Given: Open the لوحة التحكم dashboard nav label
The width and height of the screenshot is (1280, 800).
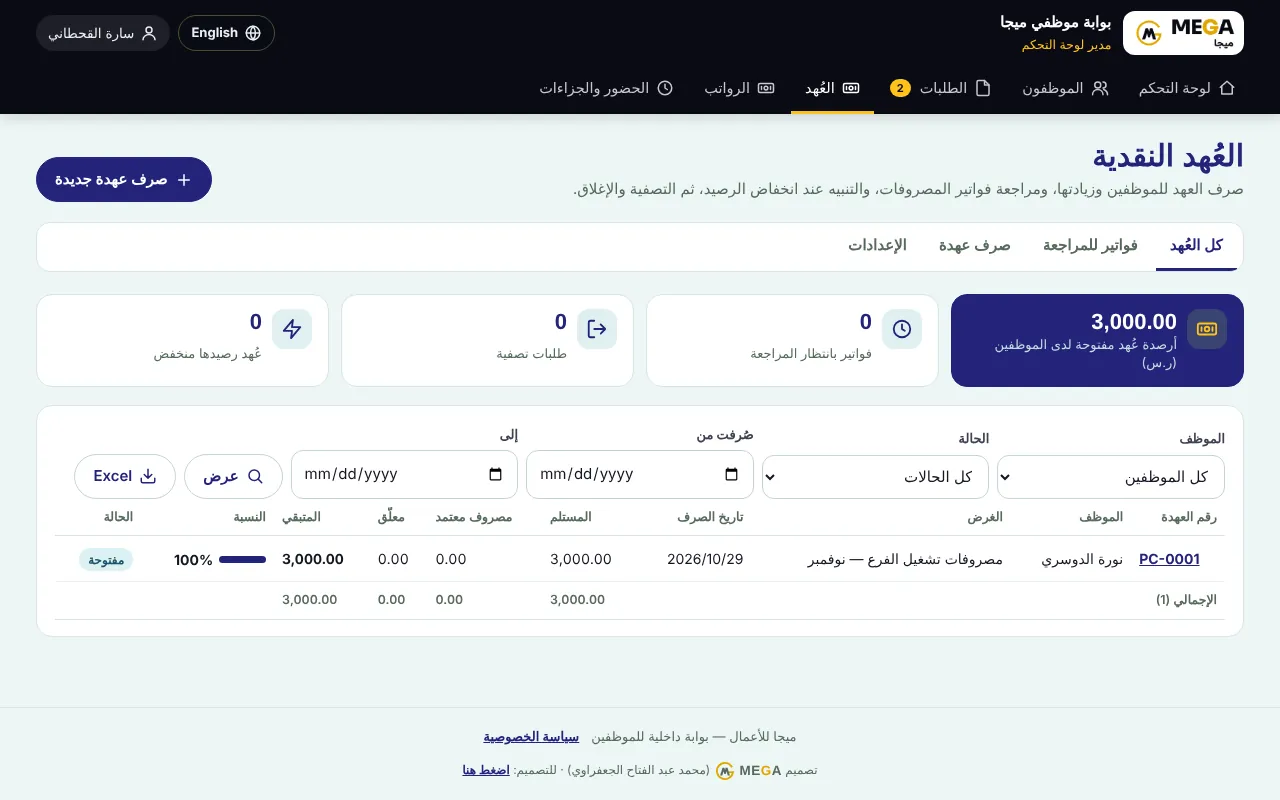Looking at the screenshot, I should tap(1175, 88).
